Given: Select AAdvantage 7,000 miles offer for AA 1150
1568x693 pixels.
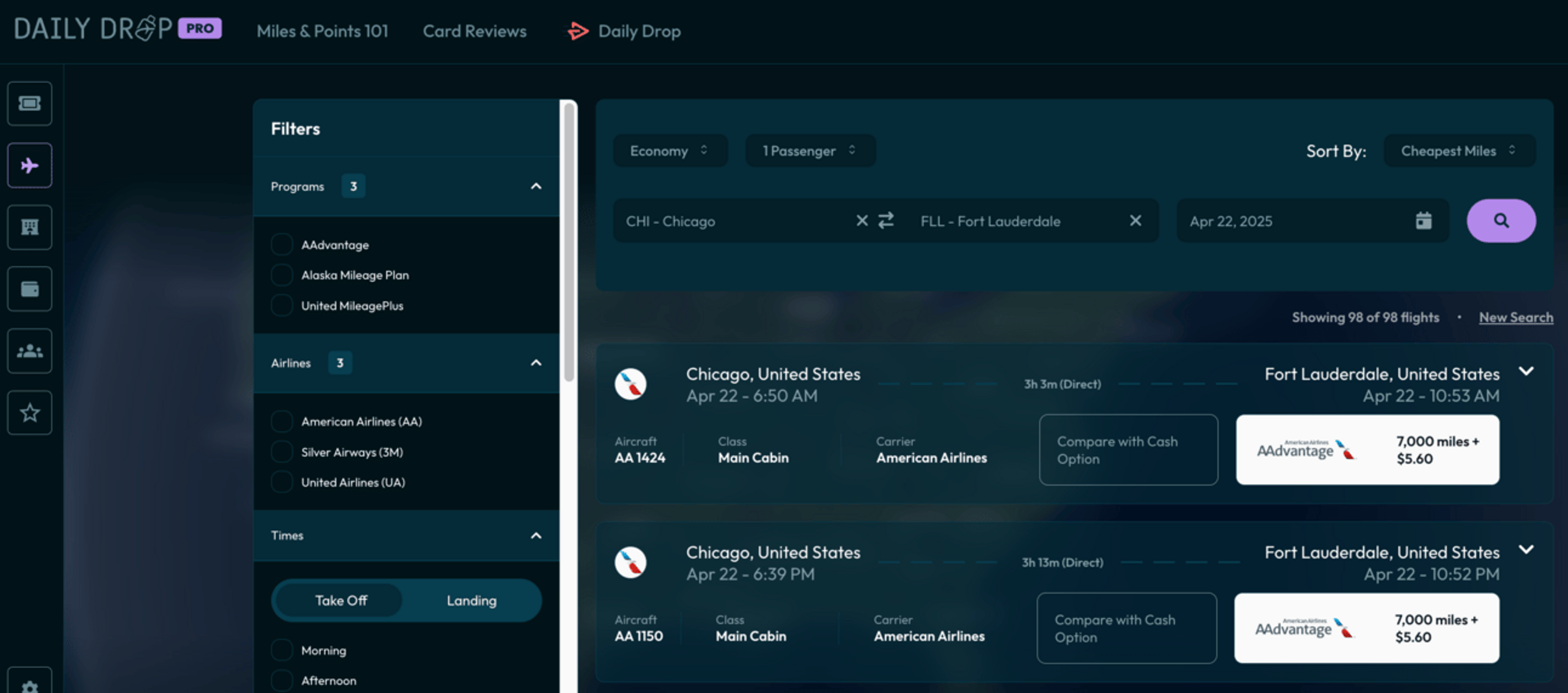Looking at the screenshot, I should (x=1367, y=628).
